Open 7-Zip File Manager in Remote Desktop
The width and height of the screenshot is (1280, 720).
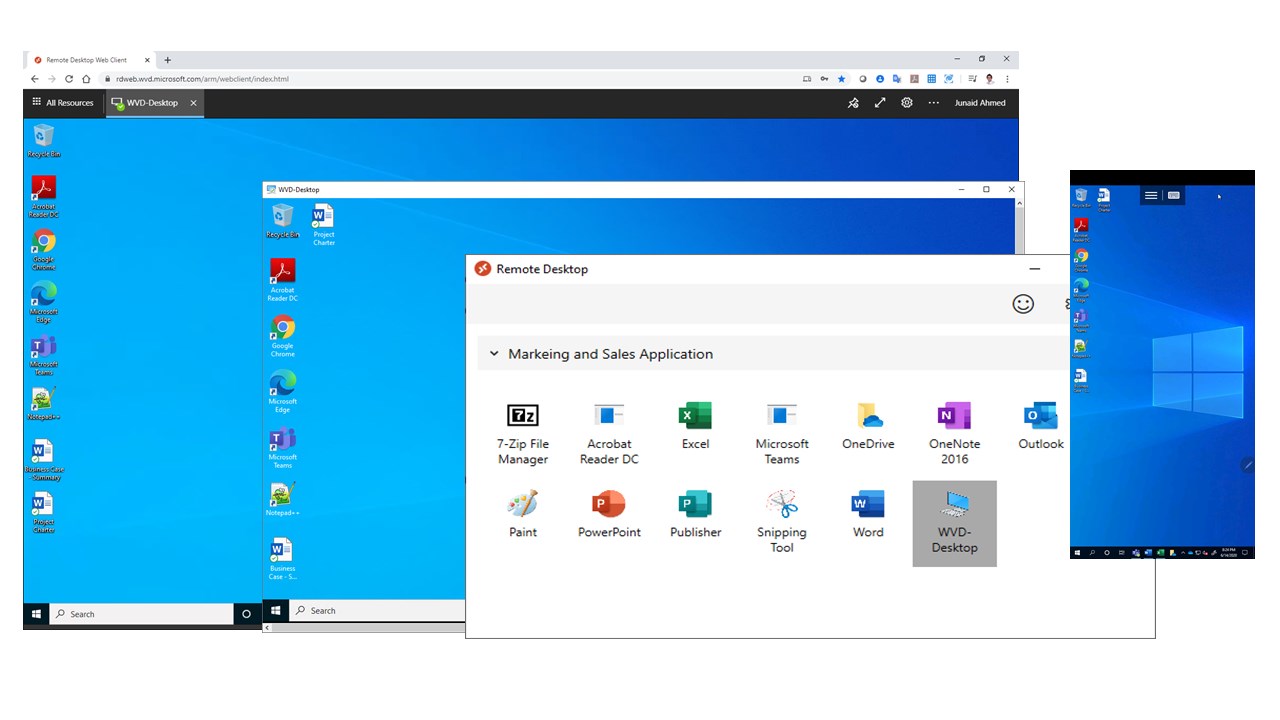coord(523,435)
